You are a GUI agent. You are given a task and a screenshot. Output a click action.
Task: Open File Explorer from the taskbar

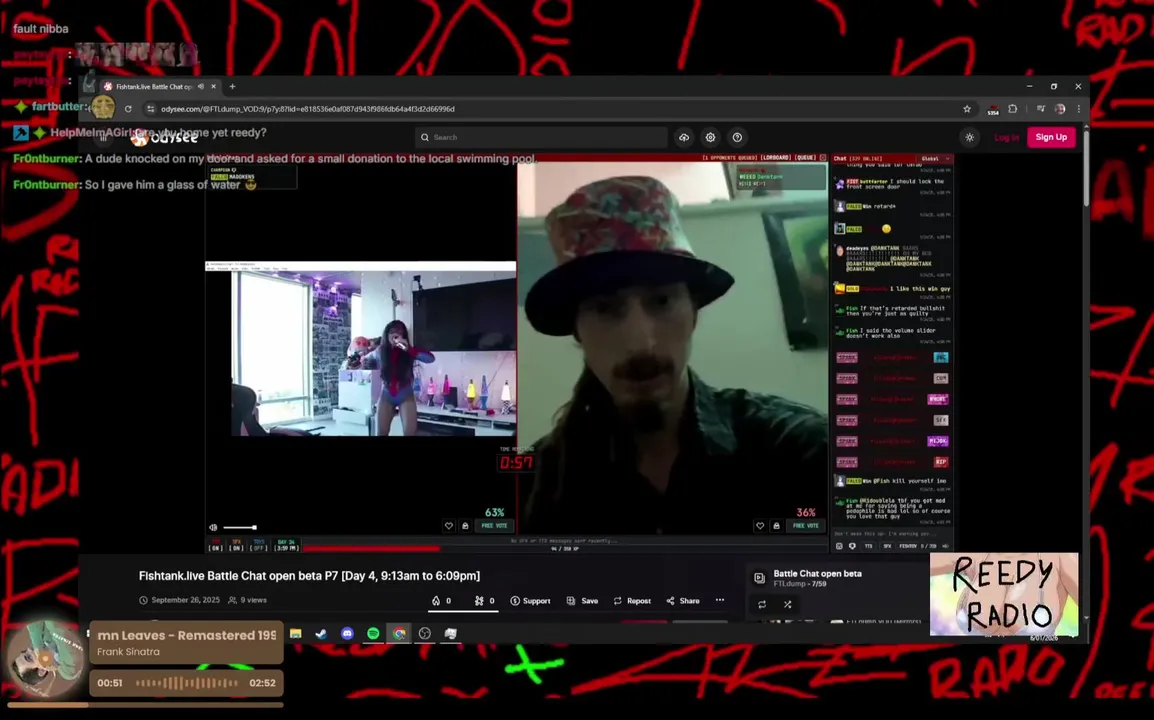[x=296, y=633]
